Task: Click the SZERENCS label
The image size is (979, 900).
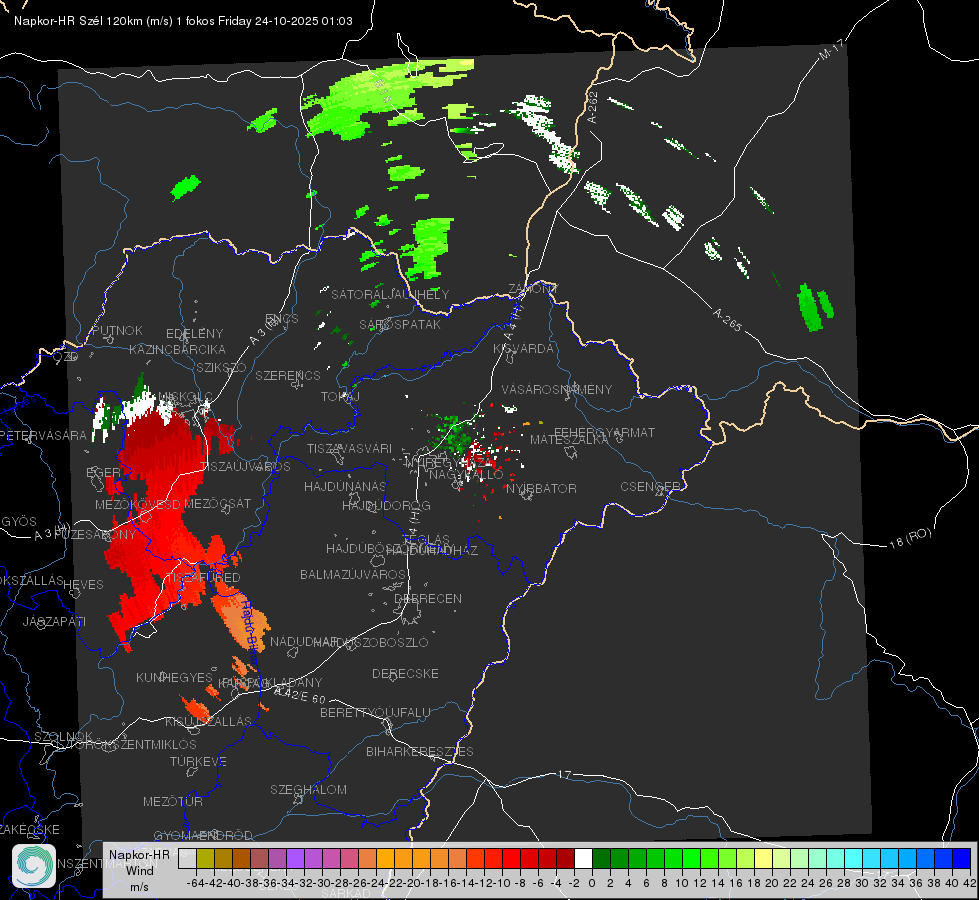Action: [x=288, y=375]
